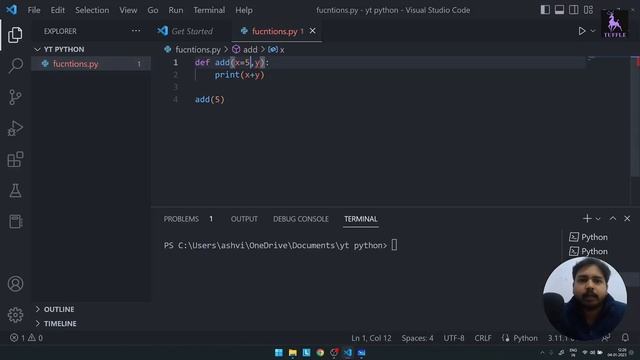640x360 pixels.
Task: Select first Python terminal in list
Action: click(x=589, y=237)
